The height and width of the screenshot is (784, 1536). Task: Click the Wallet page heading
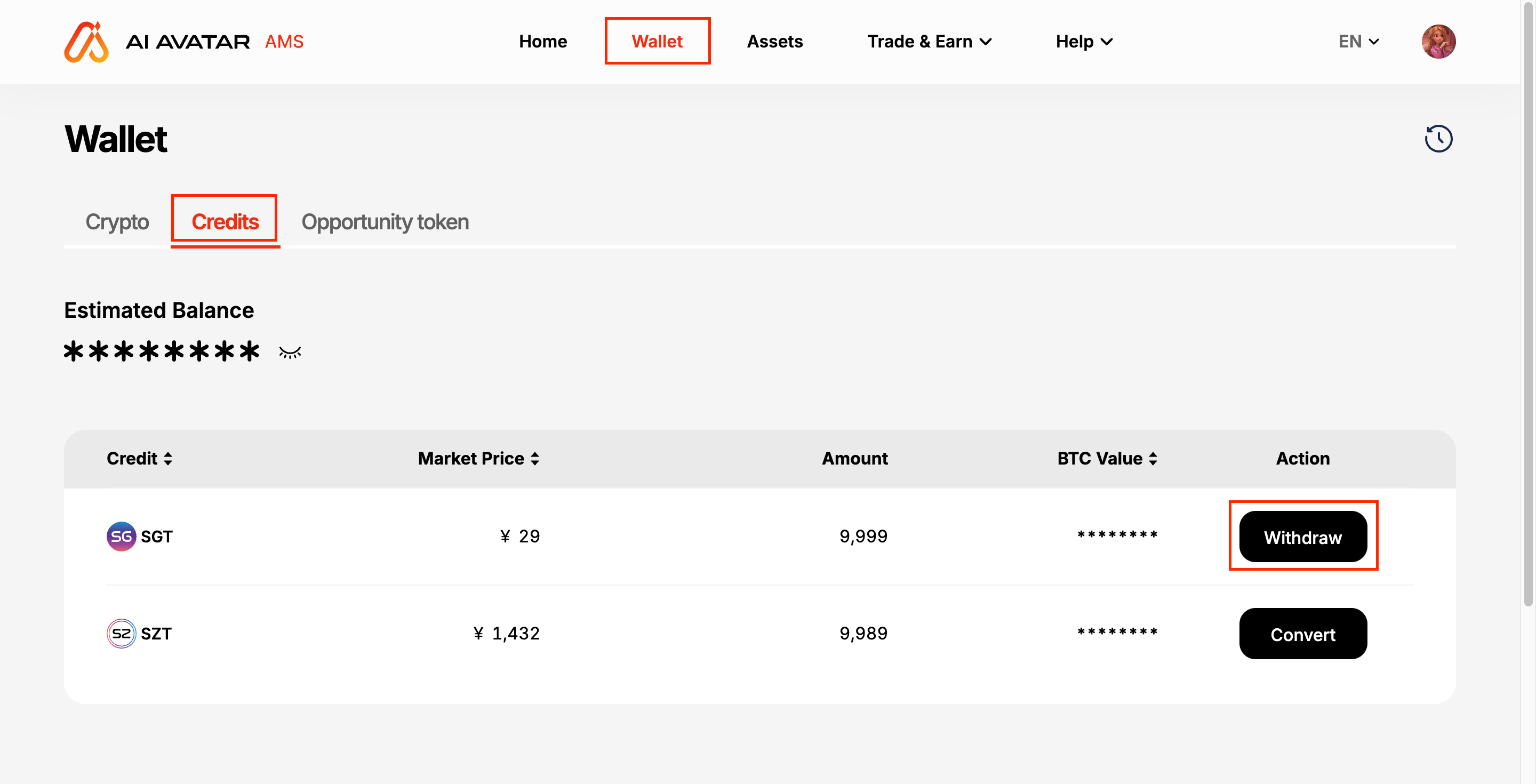tap(116, 139)
